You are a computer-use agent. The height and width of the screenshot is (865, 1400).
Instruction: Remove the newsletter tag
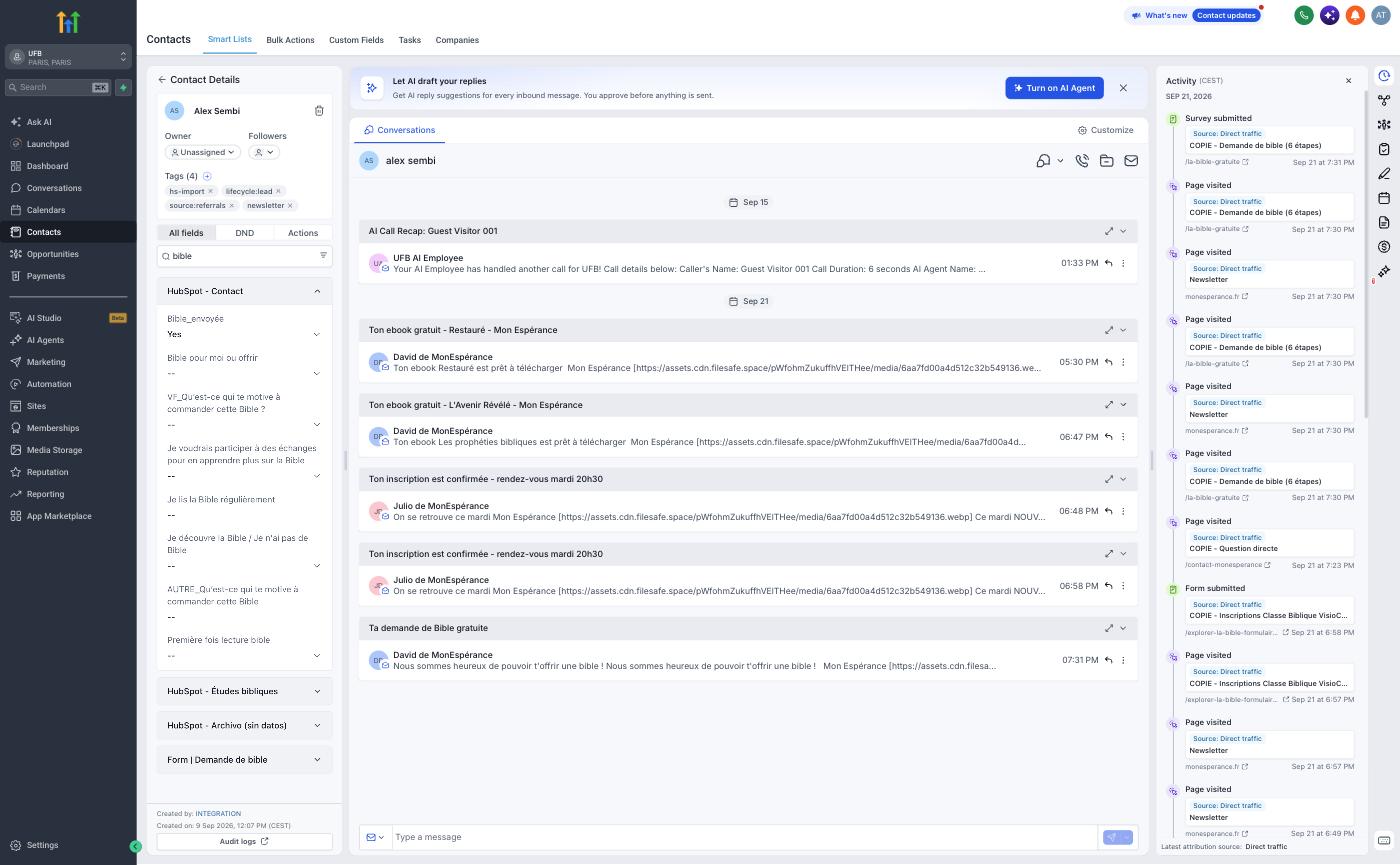(290, 206)
